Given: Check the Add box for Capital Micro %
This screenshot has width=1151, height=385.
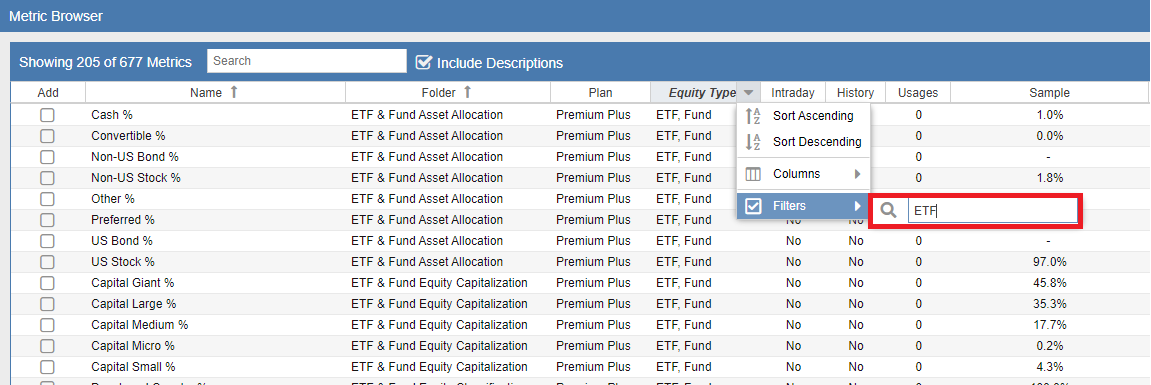Looking at the screenshot, I should [x=48, y=345].
